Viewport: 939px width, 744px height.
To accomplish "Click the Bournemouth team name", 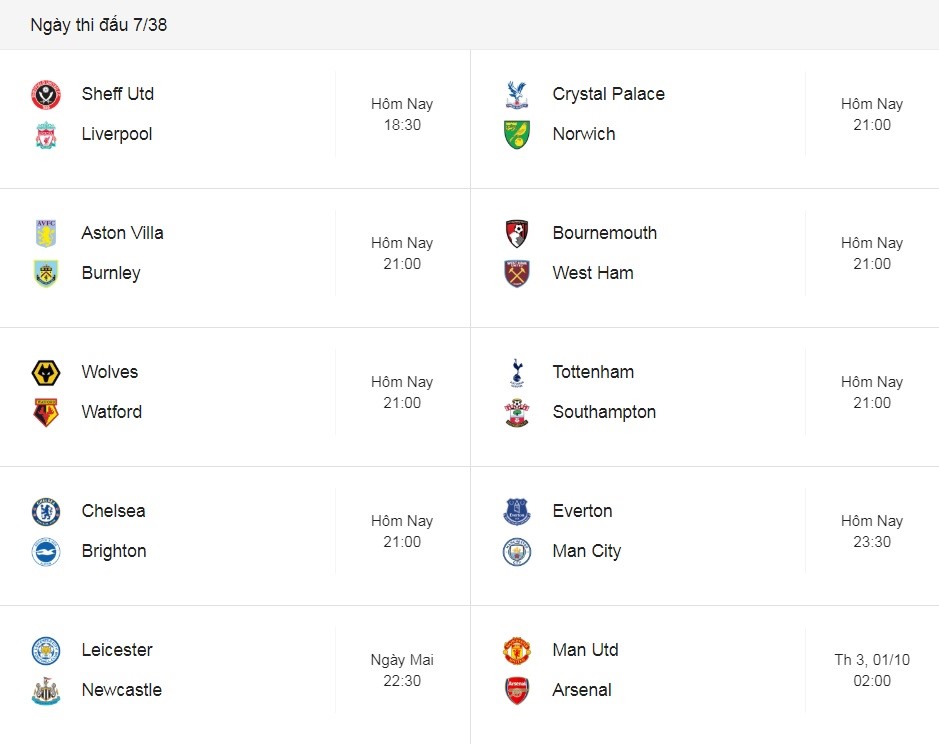I will (x=605, y=232).
